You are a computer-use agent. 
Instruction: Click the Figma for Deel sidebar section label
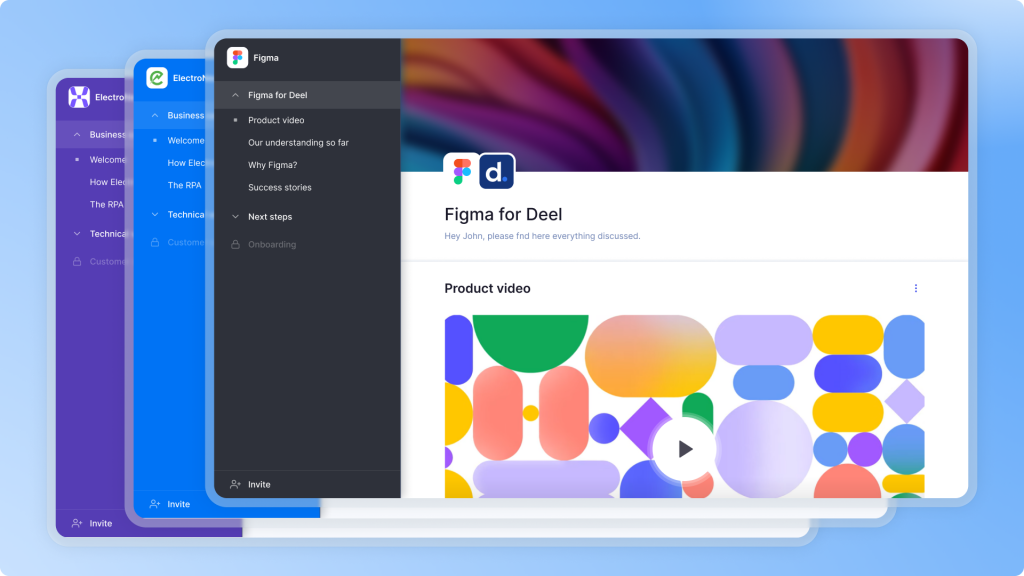(x=278, y=95)
